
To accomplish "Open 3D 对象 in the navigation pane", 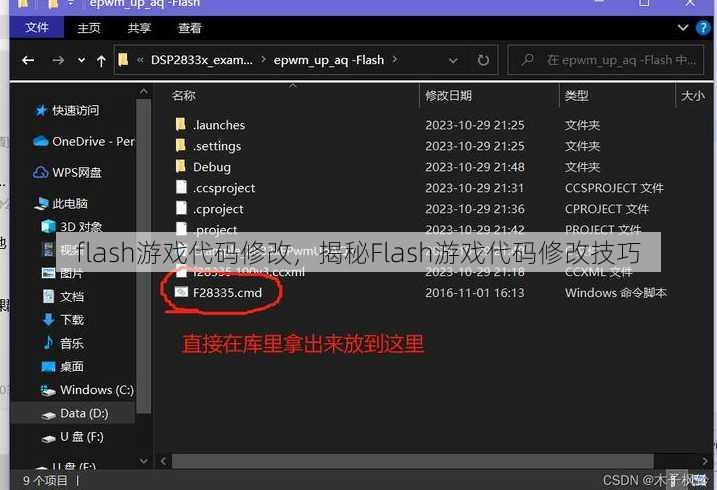I will point(81,227).
